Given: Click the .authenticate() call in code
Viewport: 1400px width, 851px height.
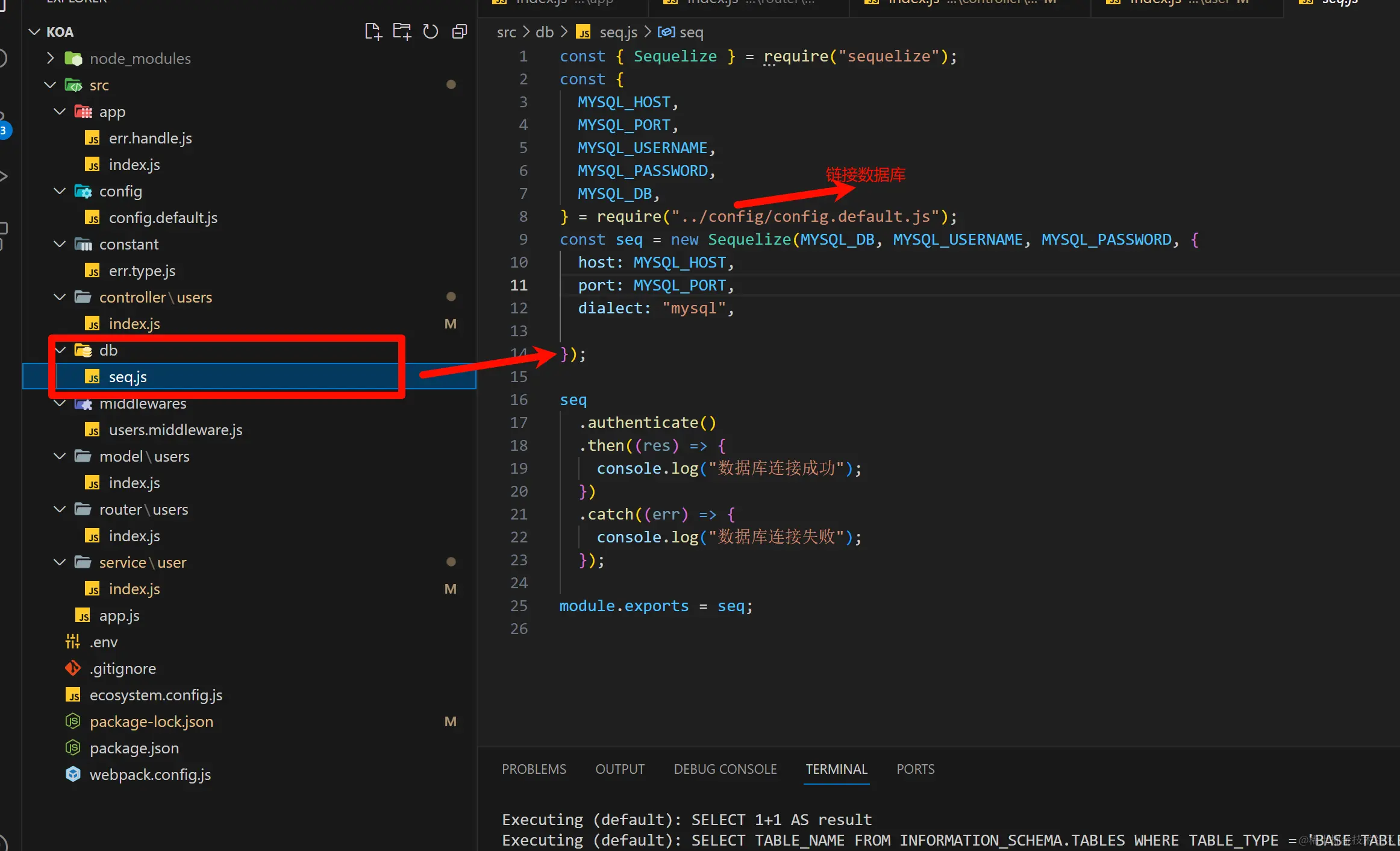Looking at the screenshot, I should 648,422.
